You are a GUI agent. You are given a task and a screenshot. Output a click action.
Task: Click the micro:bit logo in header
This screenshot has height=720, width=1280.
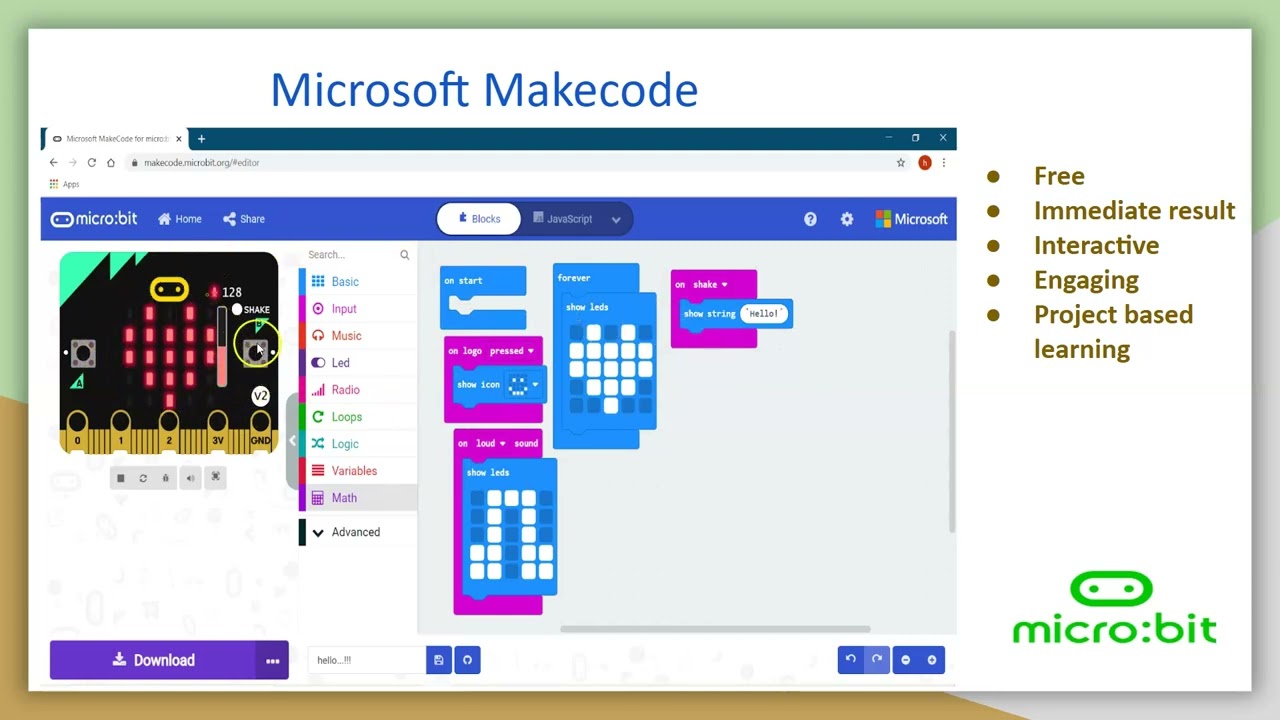click(x=94, y=219)
